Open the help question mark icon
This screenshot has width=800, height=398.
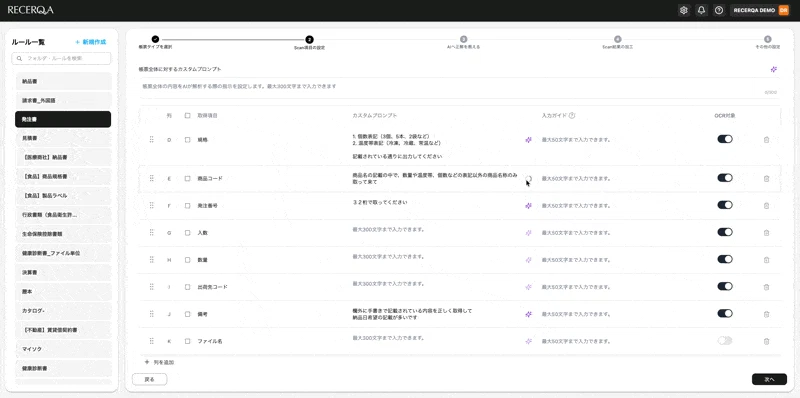tap(719, 10)
